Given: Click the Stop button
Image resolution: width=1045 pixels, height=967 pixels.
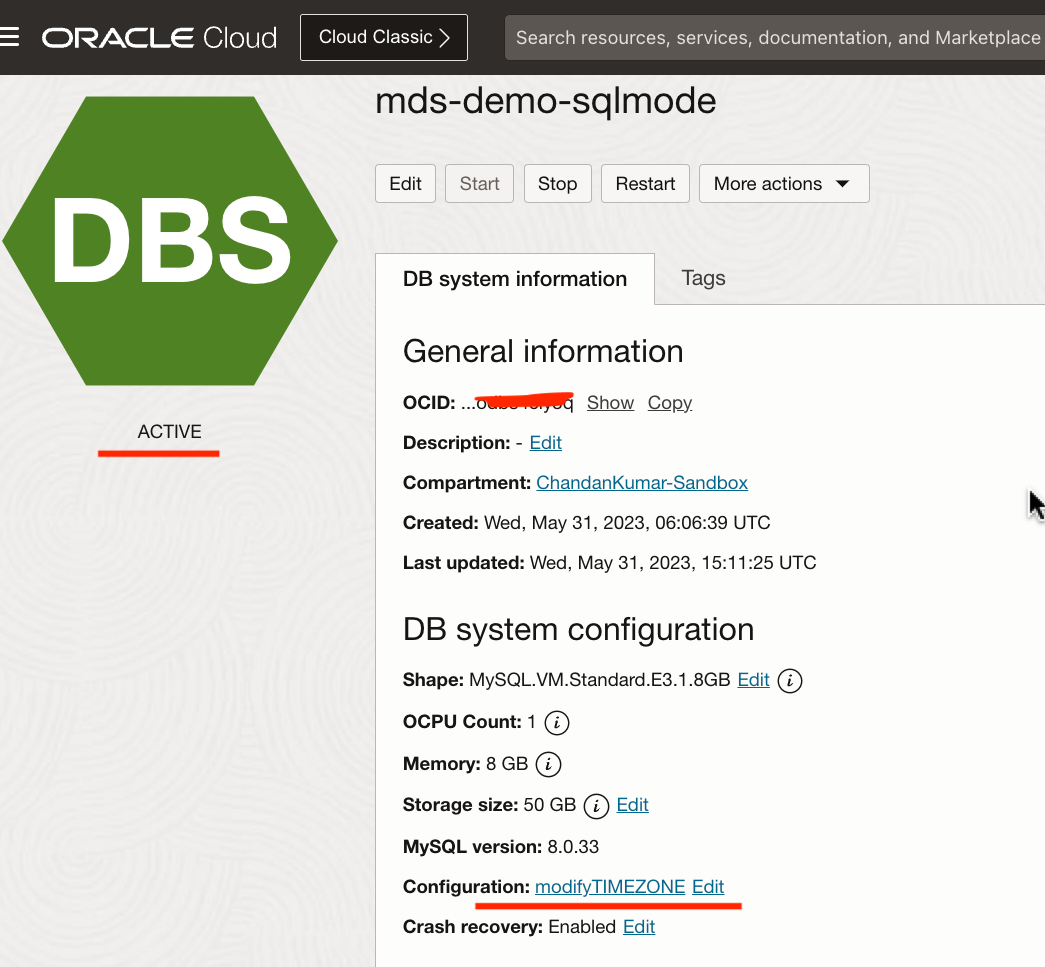Looking at the screenshot, I should 557,184.
